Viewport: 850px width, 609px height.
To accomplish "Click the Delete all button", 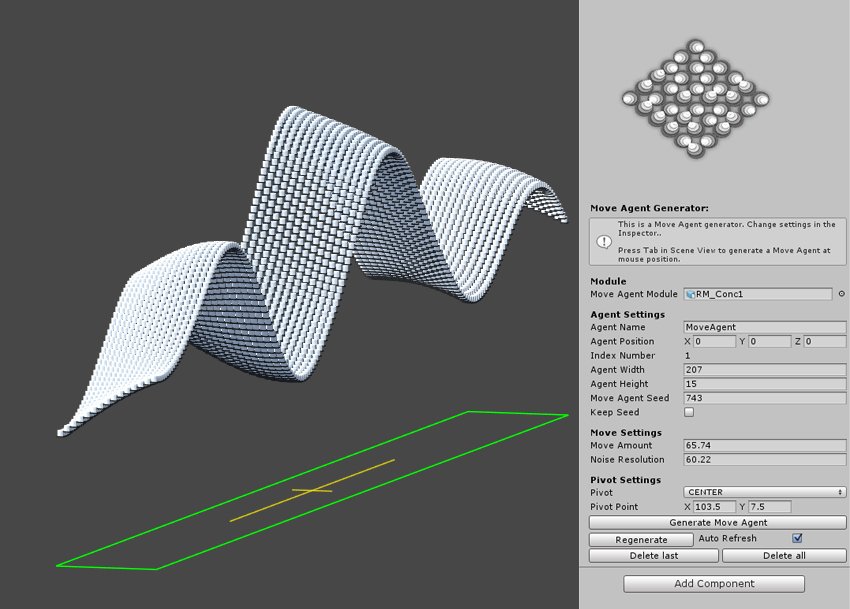I will click(786, 555).
